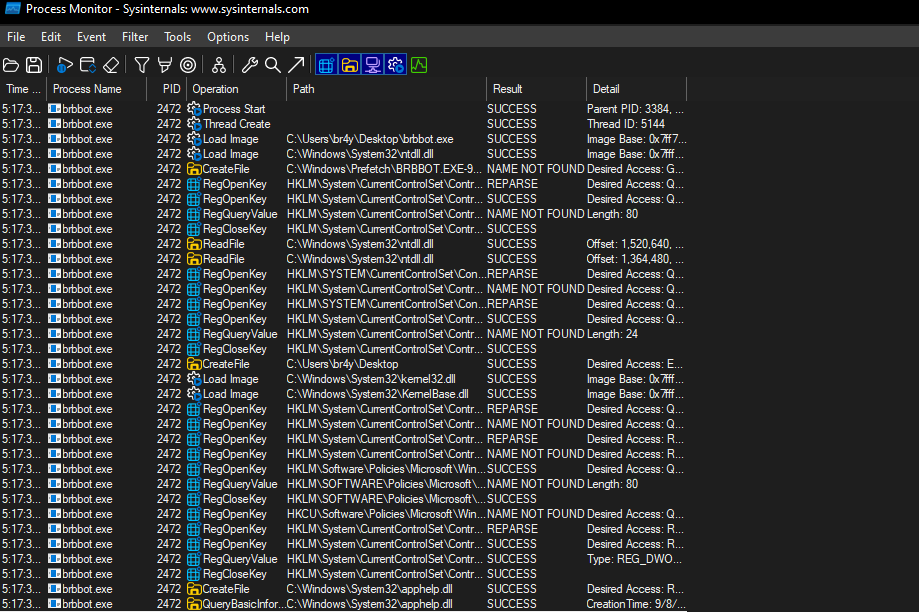Click the PID column header
This screenshot has width=919, height=612.
tap(167, 89)
